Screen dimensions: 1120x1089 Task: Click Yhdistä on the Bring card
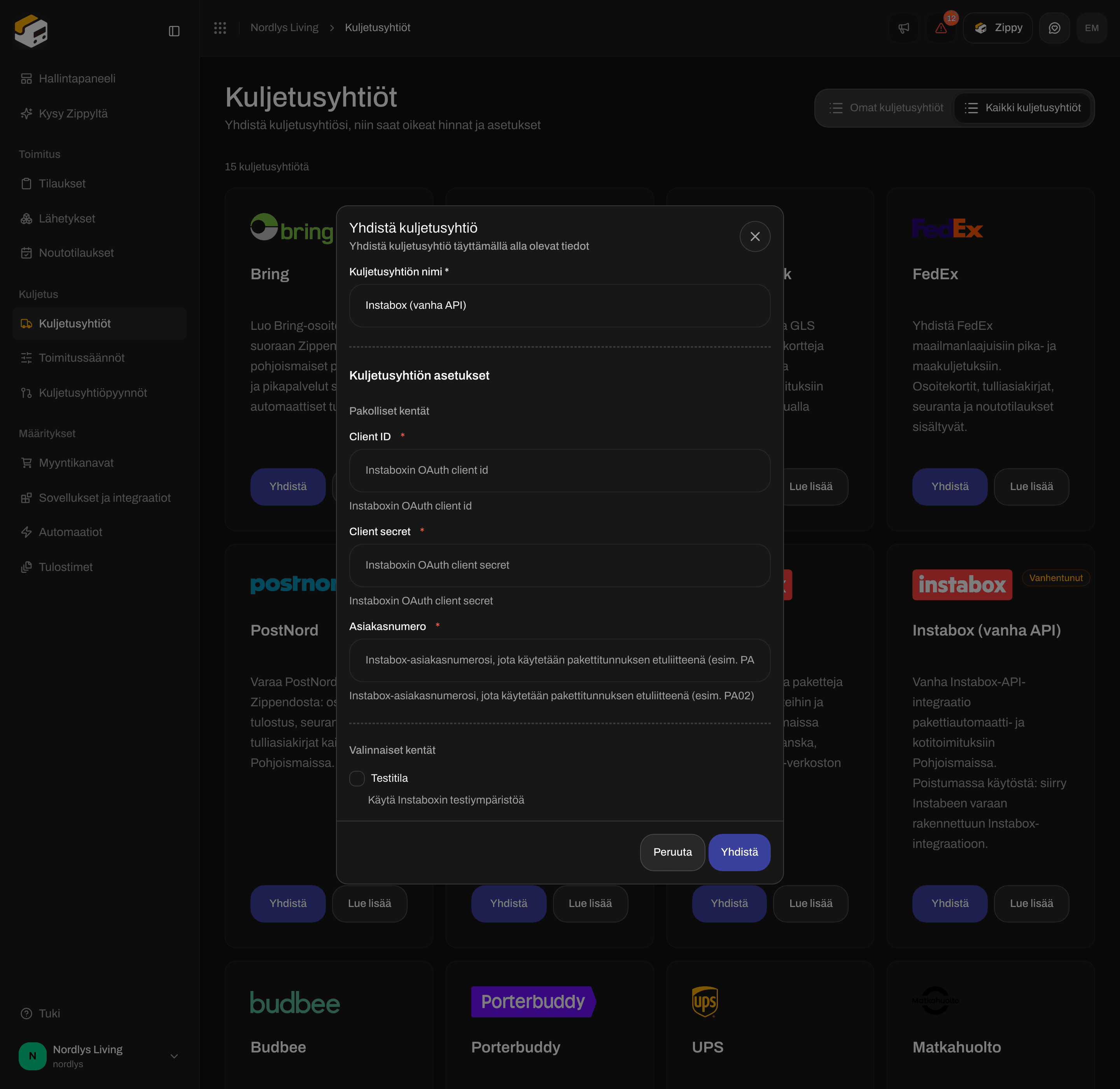point(288,487)
